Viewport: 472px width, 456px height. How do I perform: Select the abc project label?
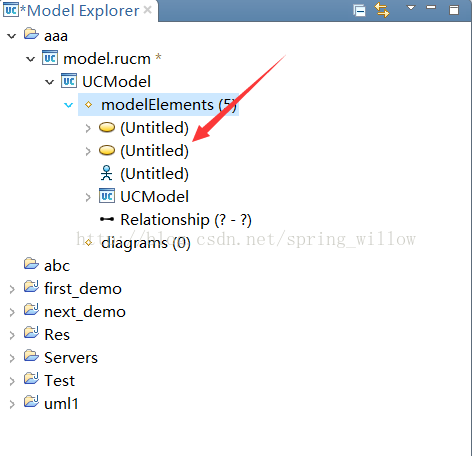[x=57, y=266]
